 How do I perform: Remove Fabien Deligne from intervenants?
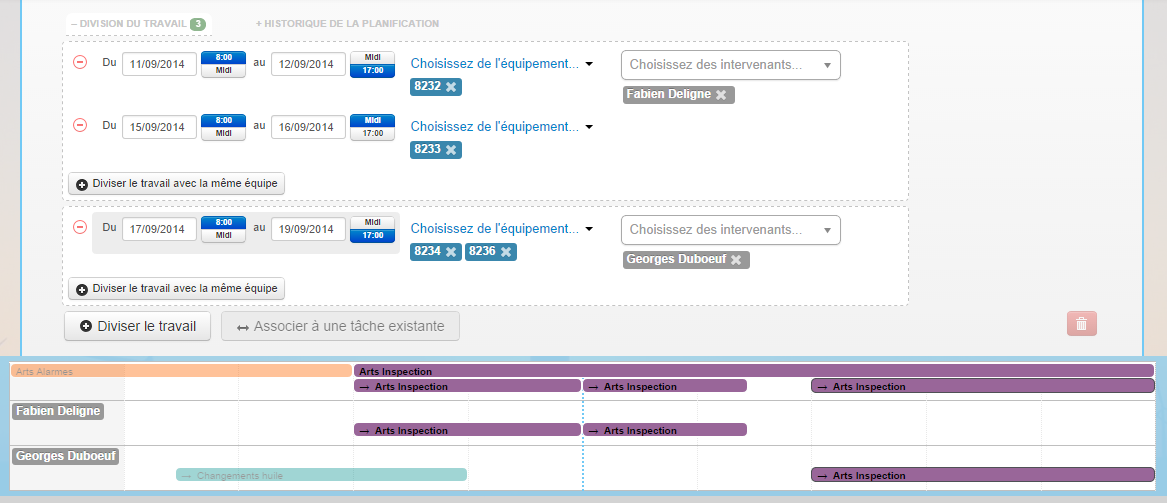721,95
